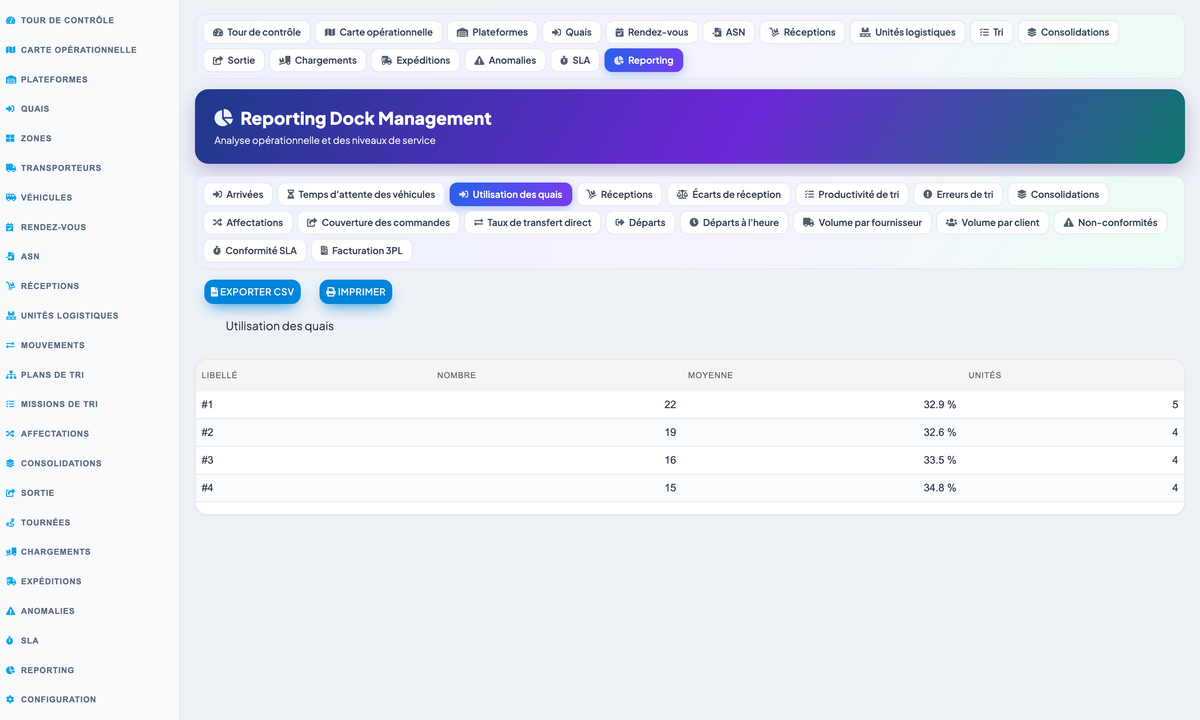Click the Chargements sidebar icon
Viewport: 1200px width, 720px height.
point(10,552)
